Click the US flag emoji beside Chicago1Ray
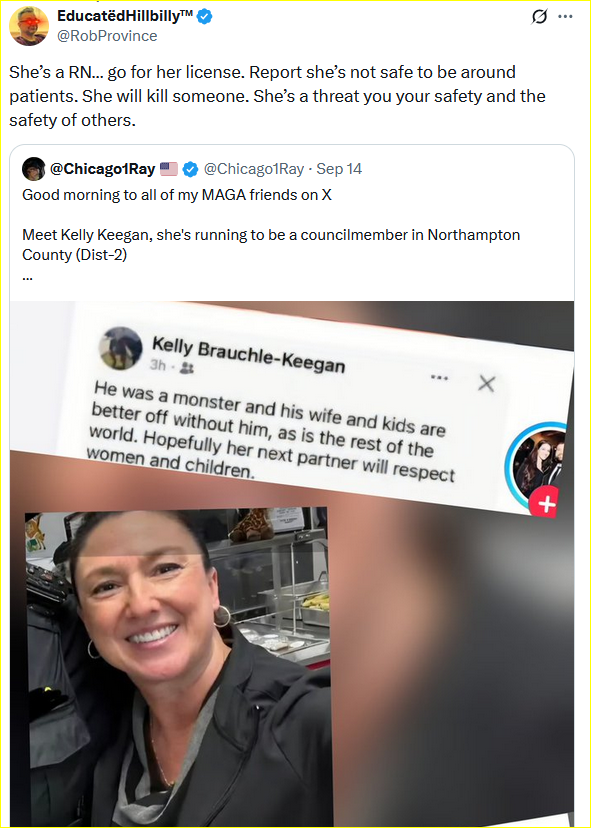The width and height of the screenshot is (591, 828). point(168,169)
